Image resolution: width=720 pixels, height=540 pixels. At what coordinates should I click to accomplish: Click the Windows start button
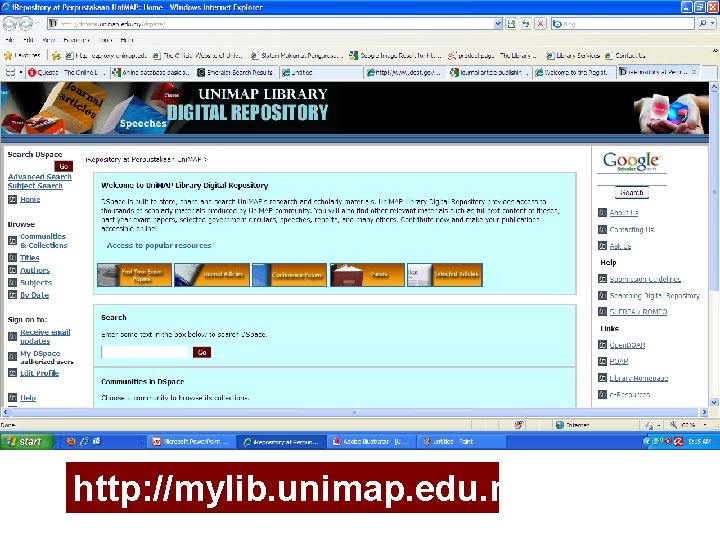(28, 441)
